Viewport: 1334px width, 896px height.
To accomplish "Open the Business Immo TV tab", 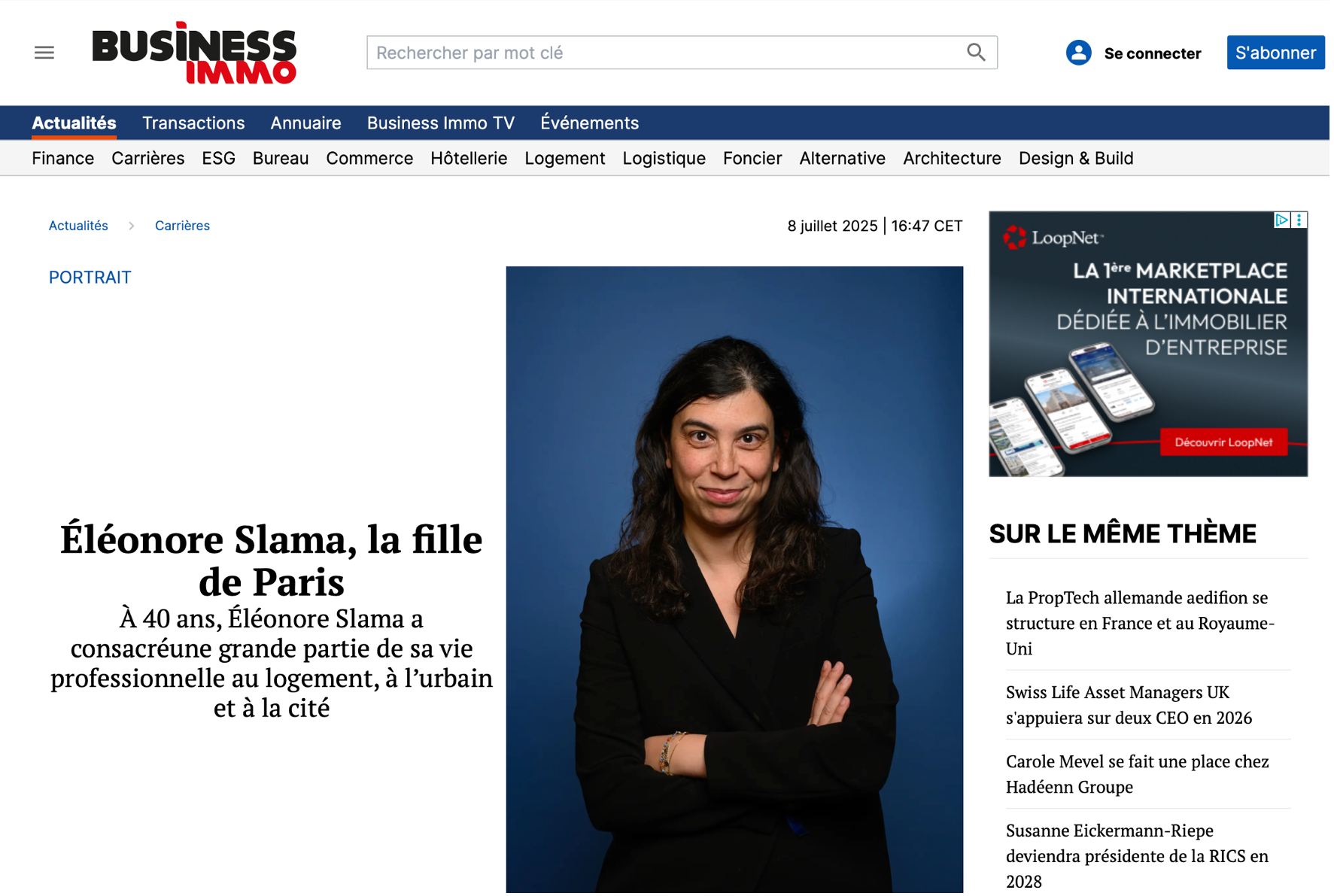I will (x=442, y=123).
